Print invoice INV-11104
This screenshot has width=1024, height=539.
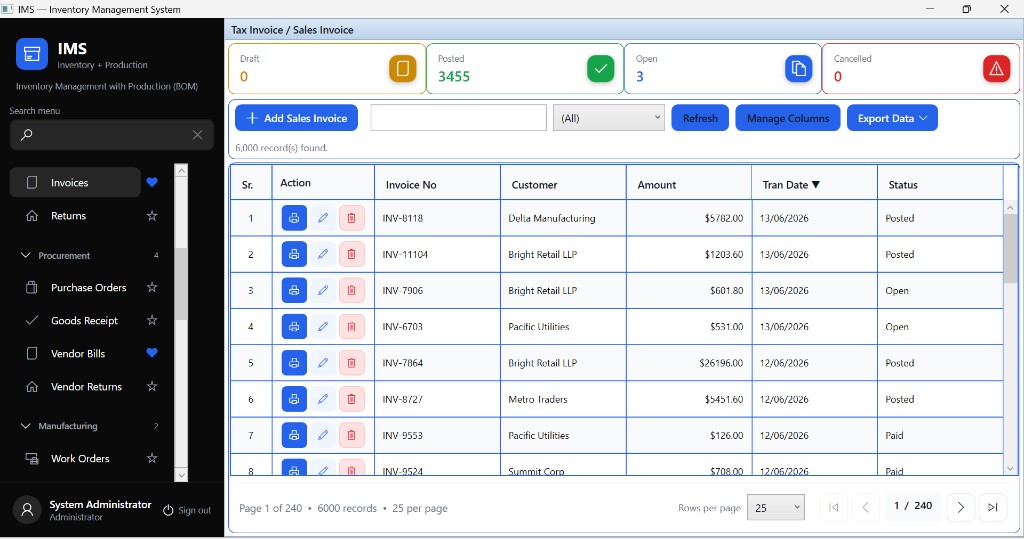[294, 254]
